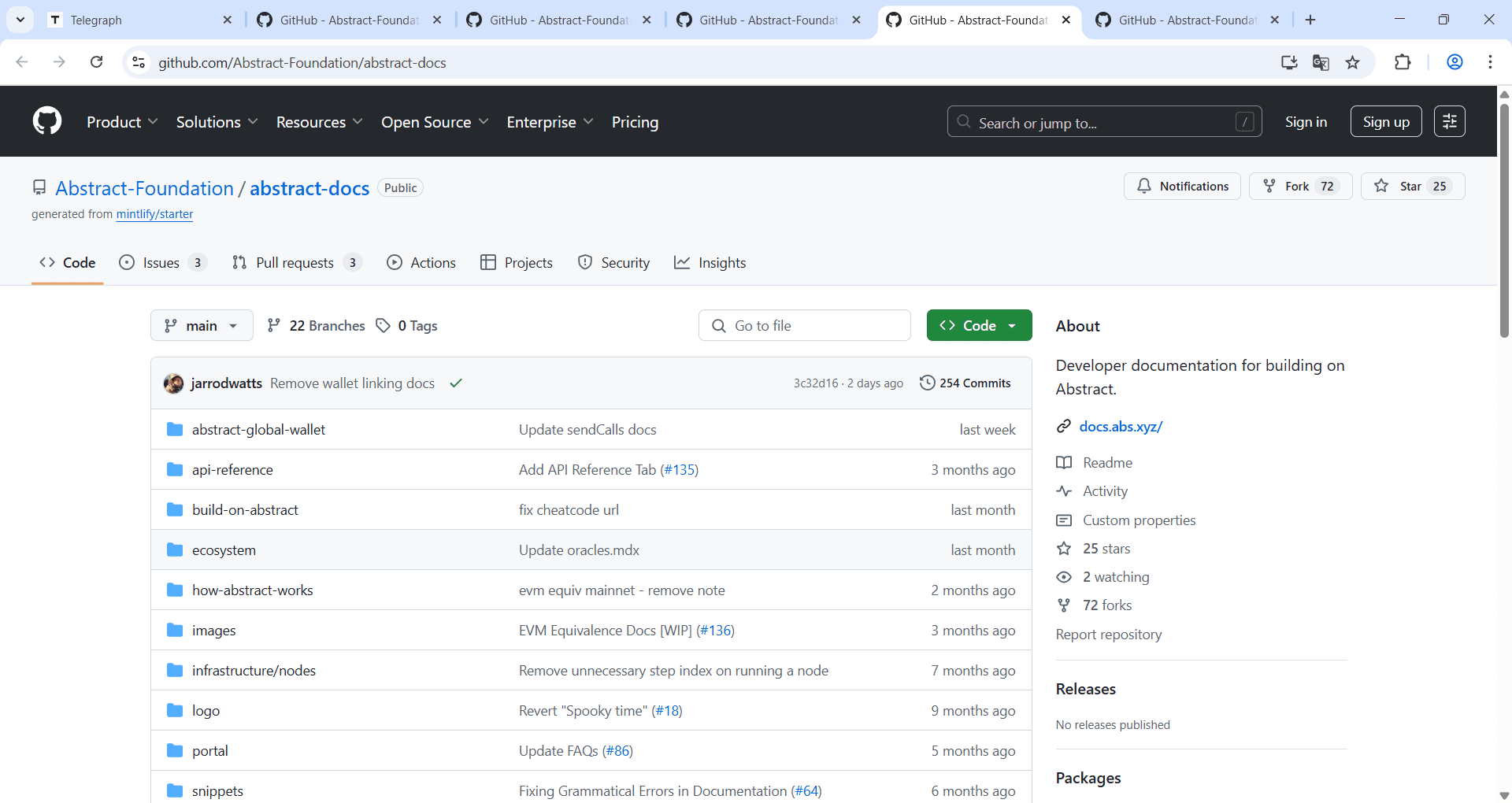This screenshot has height=803, width=1512.
Task: Click the browser address bar URL
Action: point(302,62)
